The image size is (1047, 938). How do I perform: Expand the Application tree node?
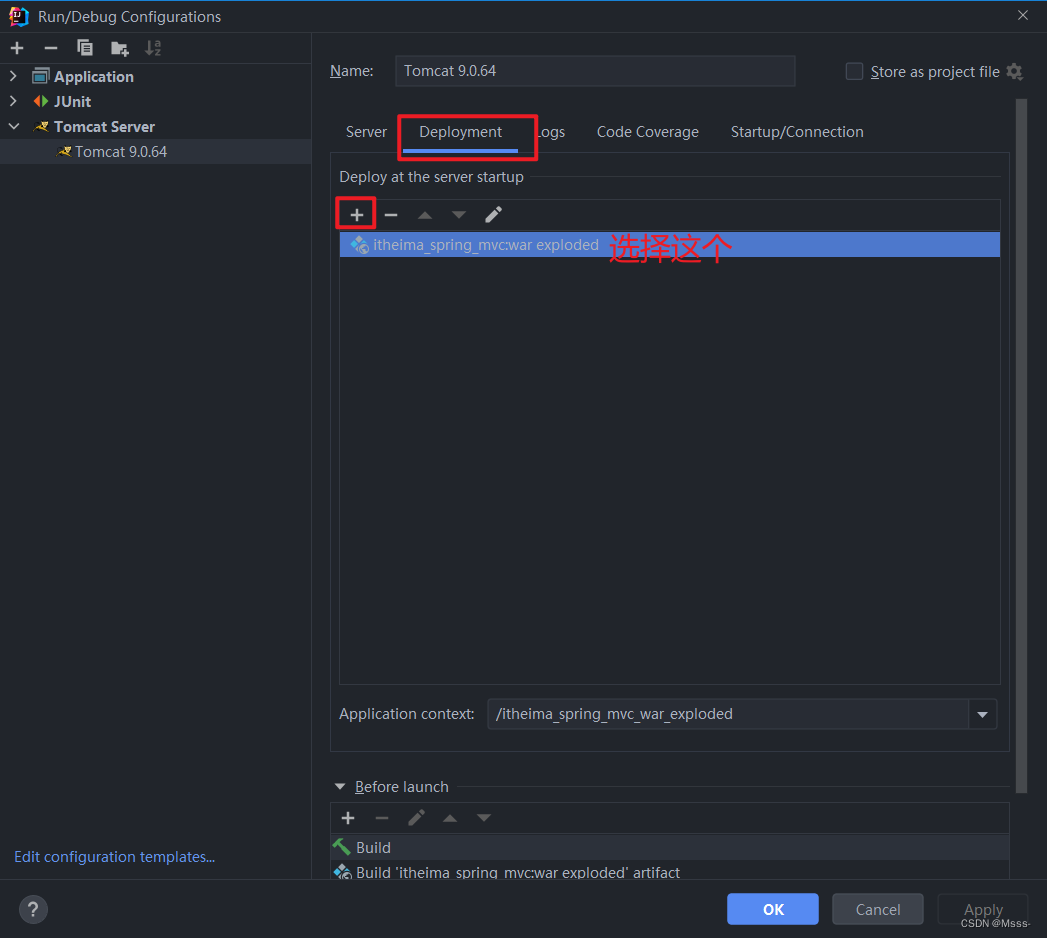(x=13, y=76)
